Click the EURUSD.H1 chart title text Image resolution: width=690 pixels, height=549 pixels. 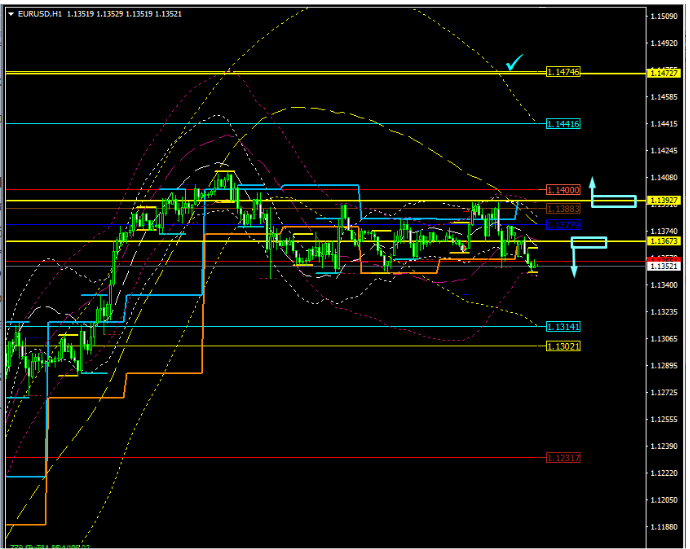point(40,14)
